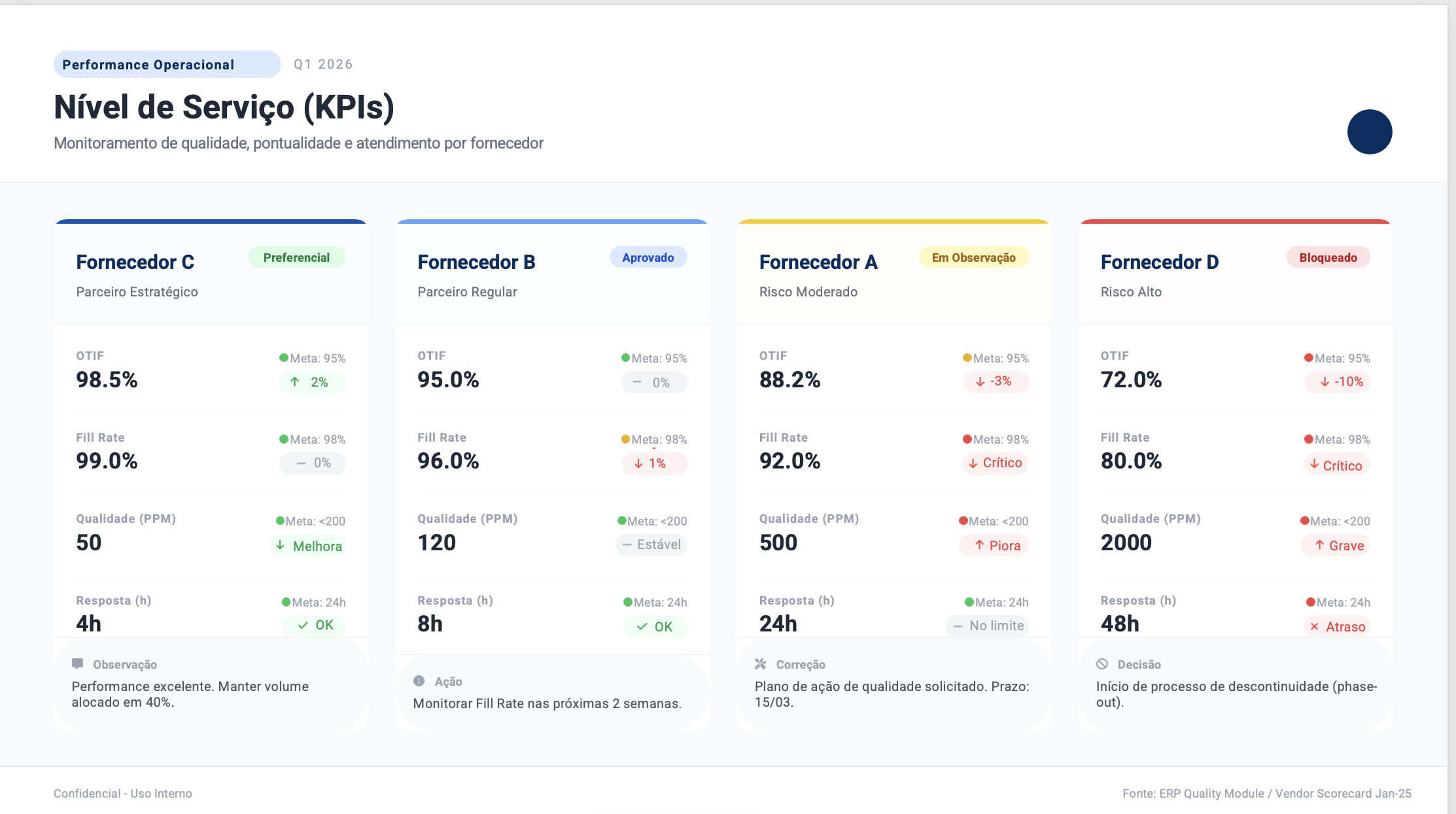Click the down arrow on the -10% badge
This screenshot has width=1456, height=814.
pyautogui.click(x=1325, y=381)
